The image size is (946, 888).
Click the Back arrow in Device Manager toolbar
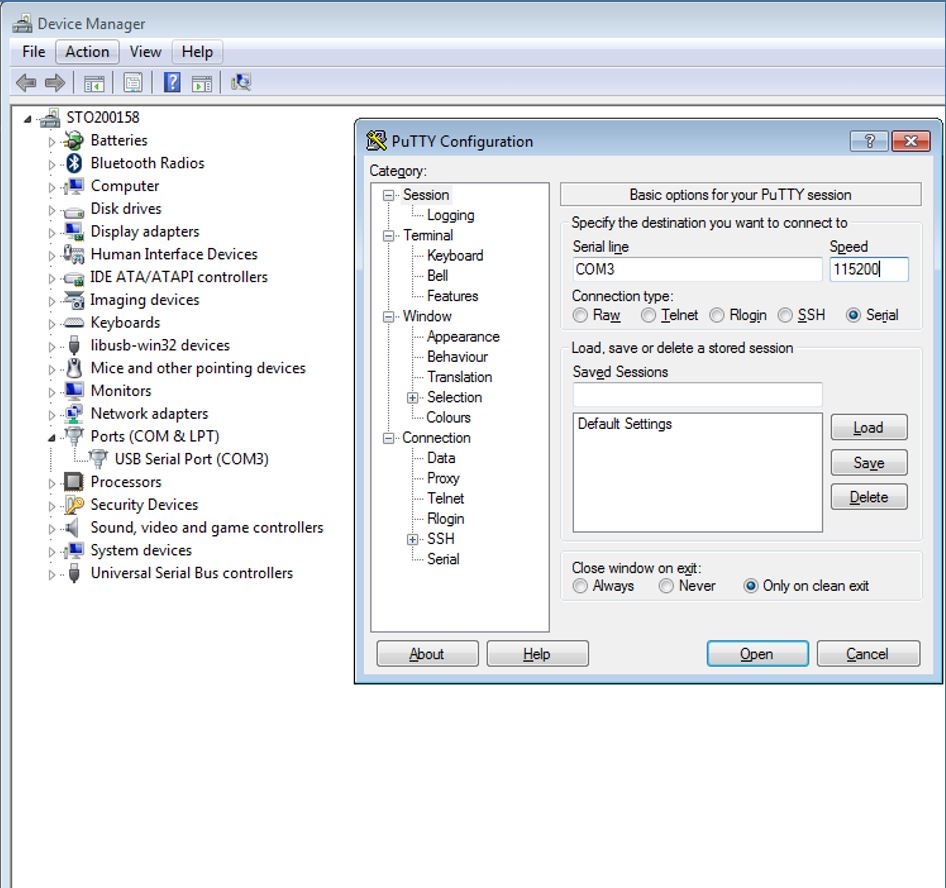coord(26,83)
